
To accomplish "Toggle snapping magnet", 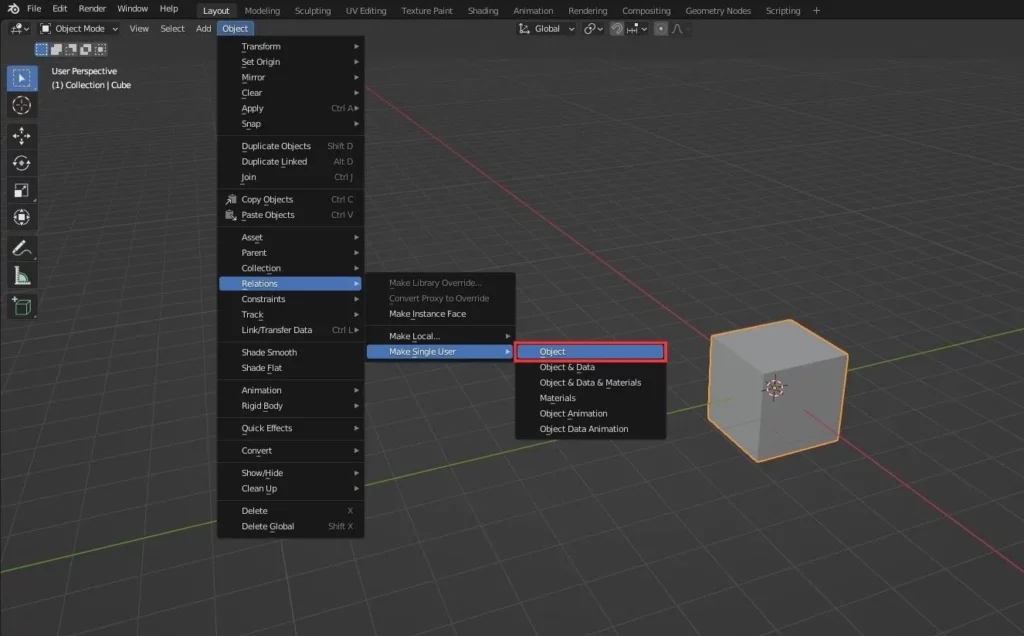I will pos(616,29).
